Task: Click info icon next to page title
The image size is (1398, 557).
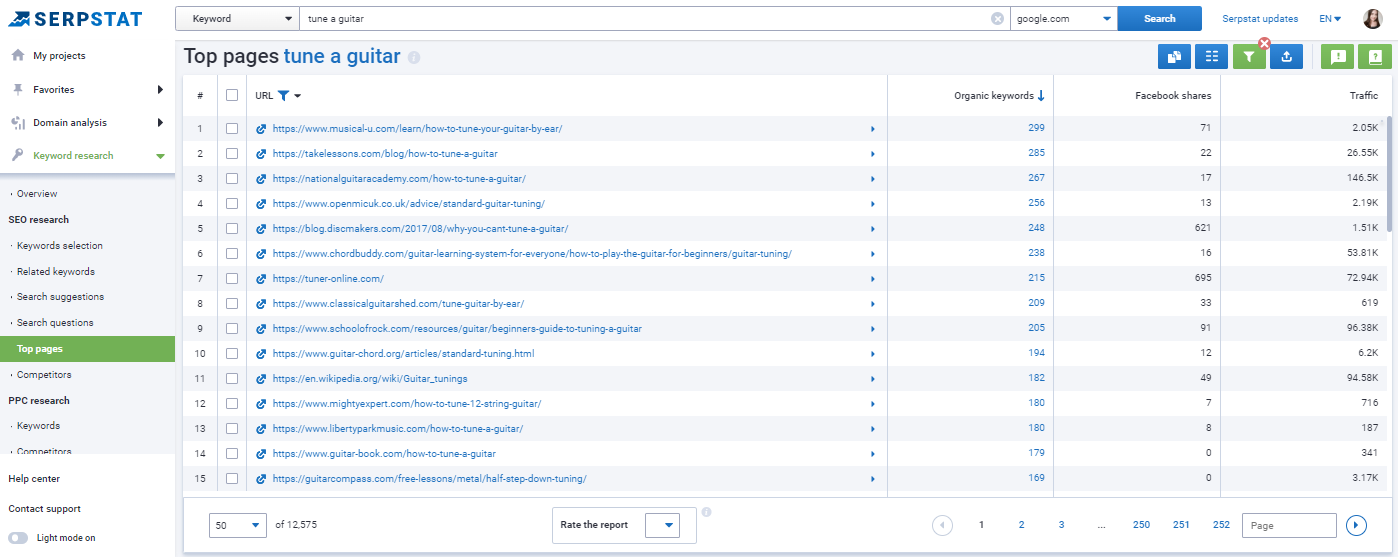Action: pos(414,58)
